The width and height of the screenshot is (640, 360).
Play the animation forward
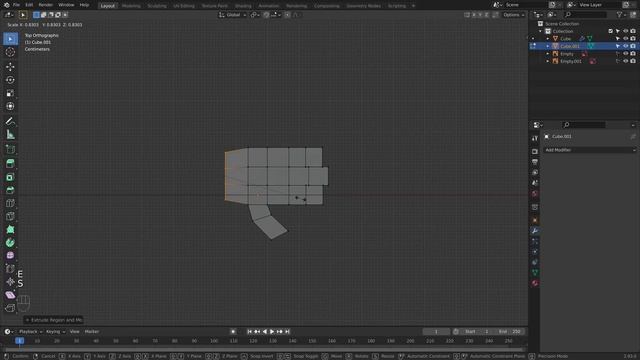point(272,332)
